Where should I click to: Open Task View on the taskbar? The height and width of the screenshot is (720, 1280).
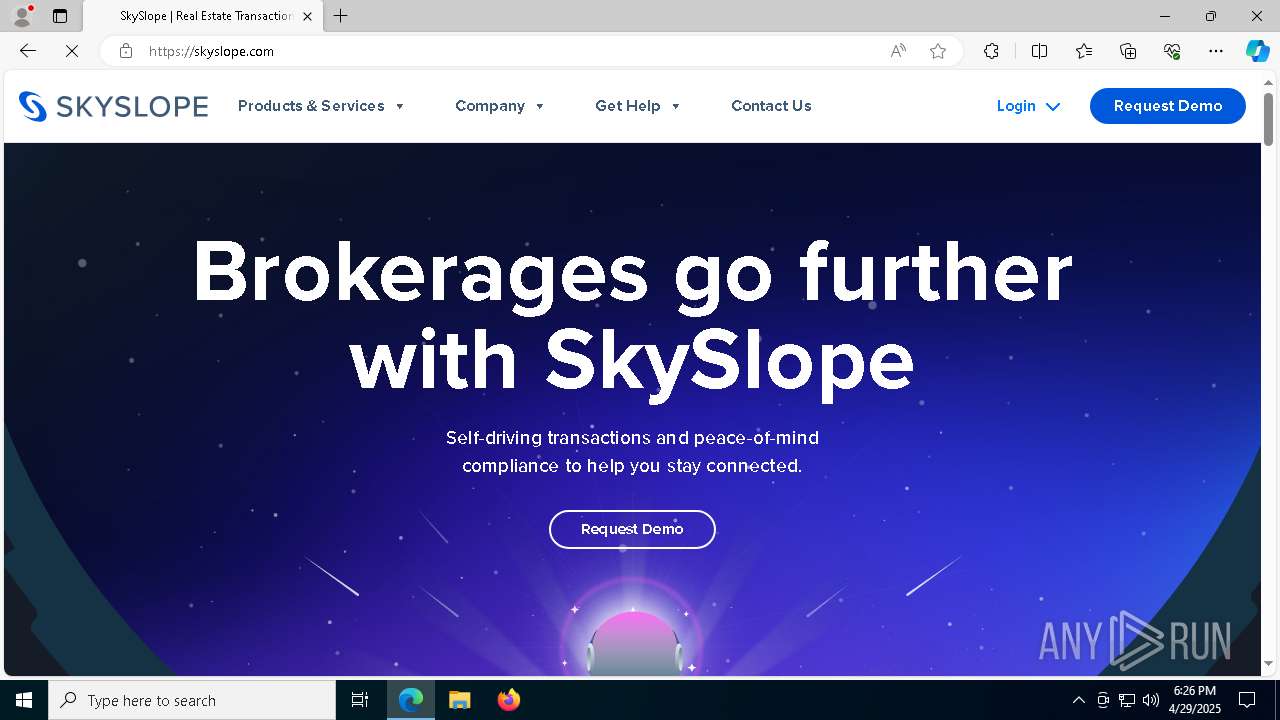pyautogui.click(x=360, y=700)
